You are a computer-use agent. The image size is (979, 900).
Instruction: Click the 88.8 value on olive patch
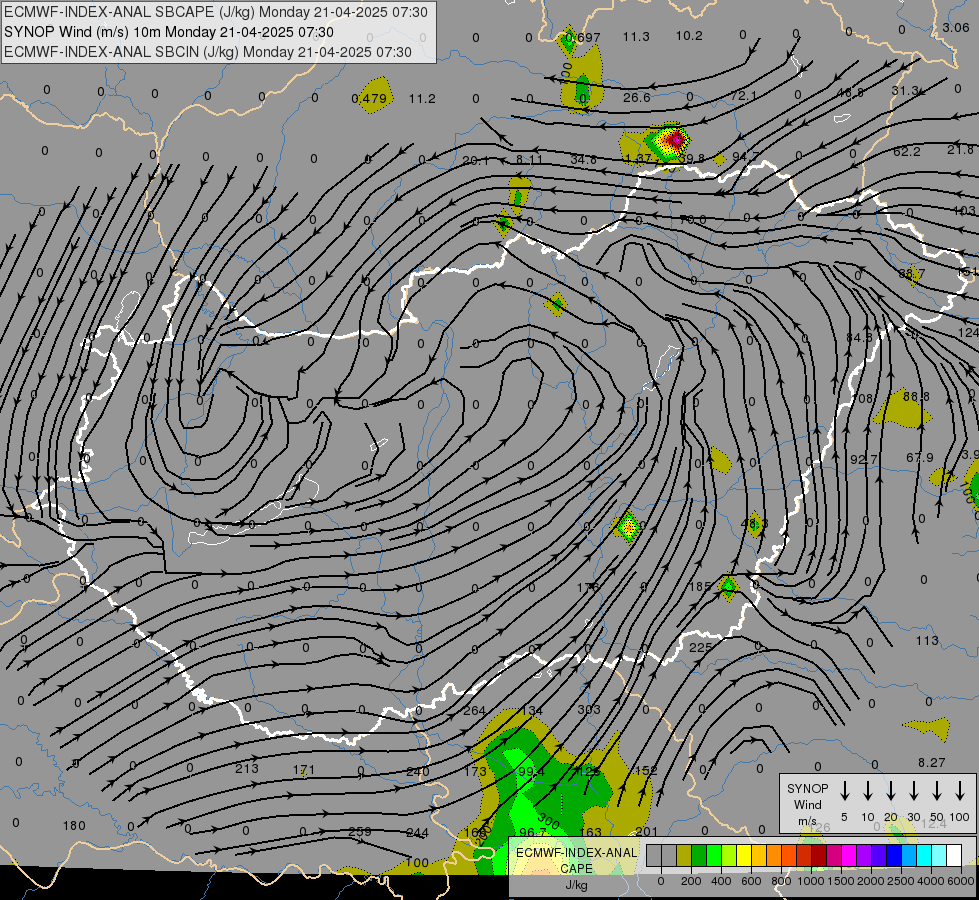click(916, 397)
